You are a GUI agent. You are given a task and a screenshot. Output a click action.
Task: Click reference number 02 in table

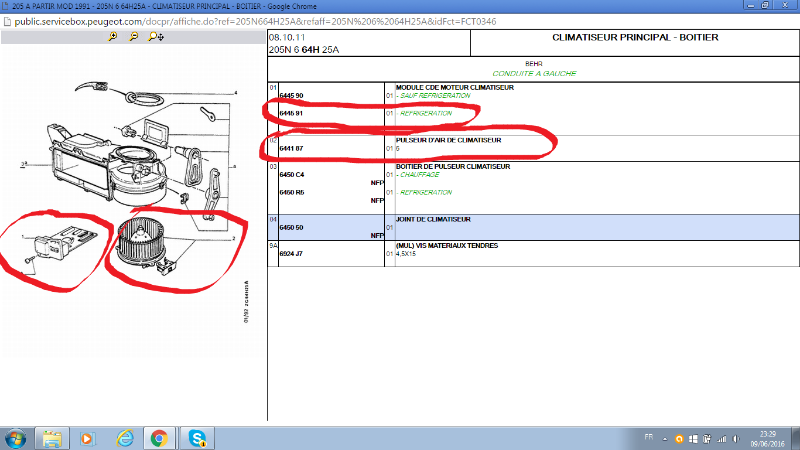click(x=273, y=140)
